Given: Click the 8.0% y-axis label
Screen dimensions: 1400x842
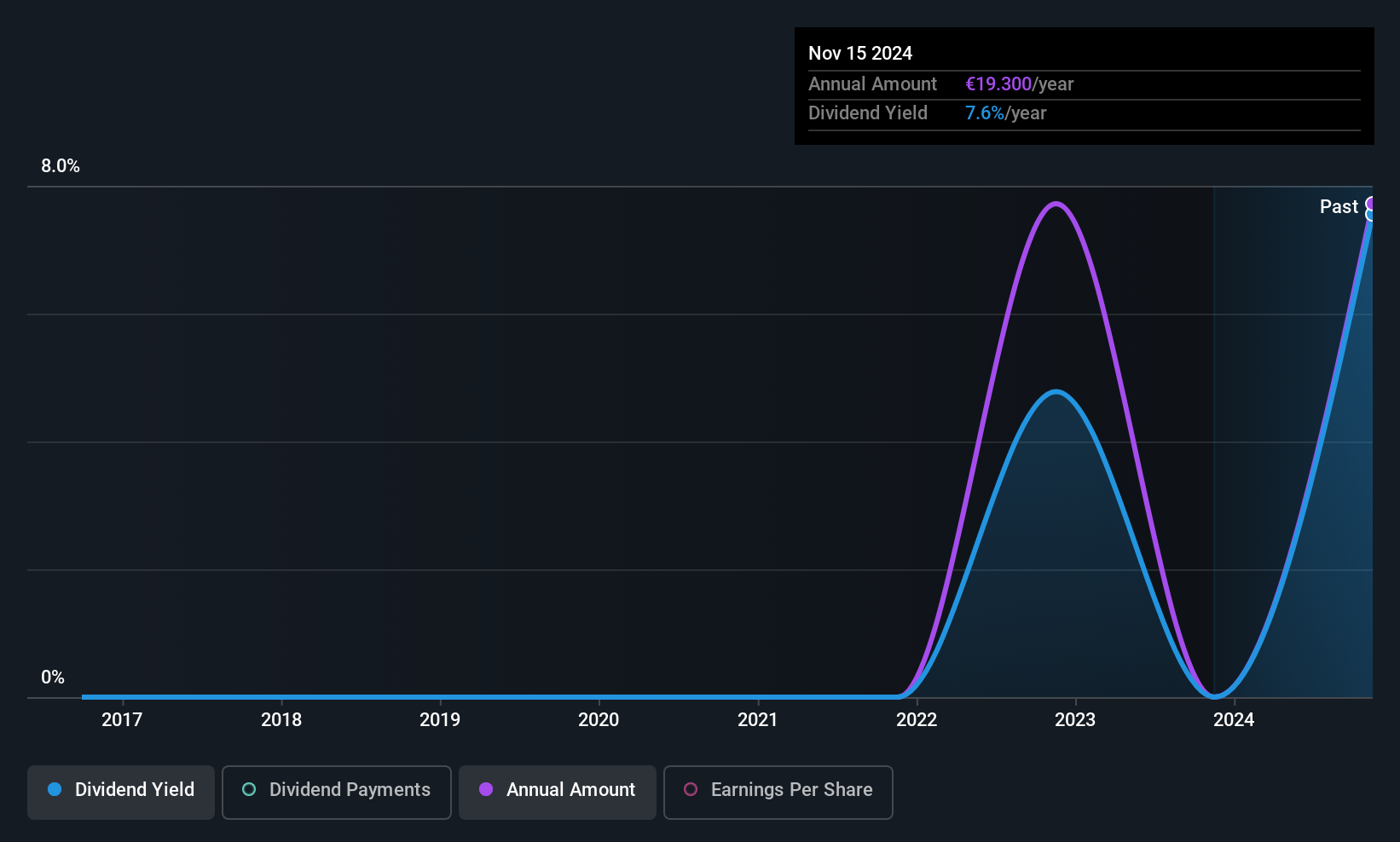Looking at the screenshot, I should tap(61, 166).
